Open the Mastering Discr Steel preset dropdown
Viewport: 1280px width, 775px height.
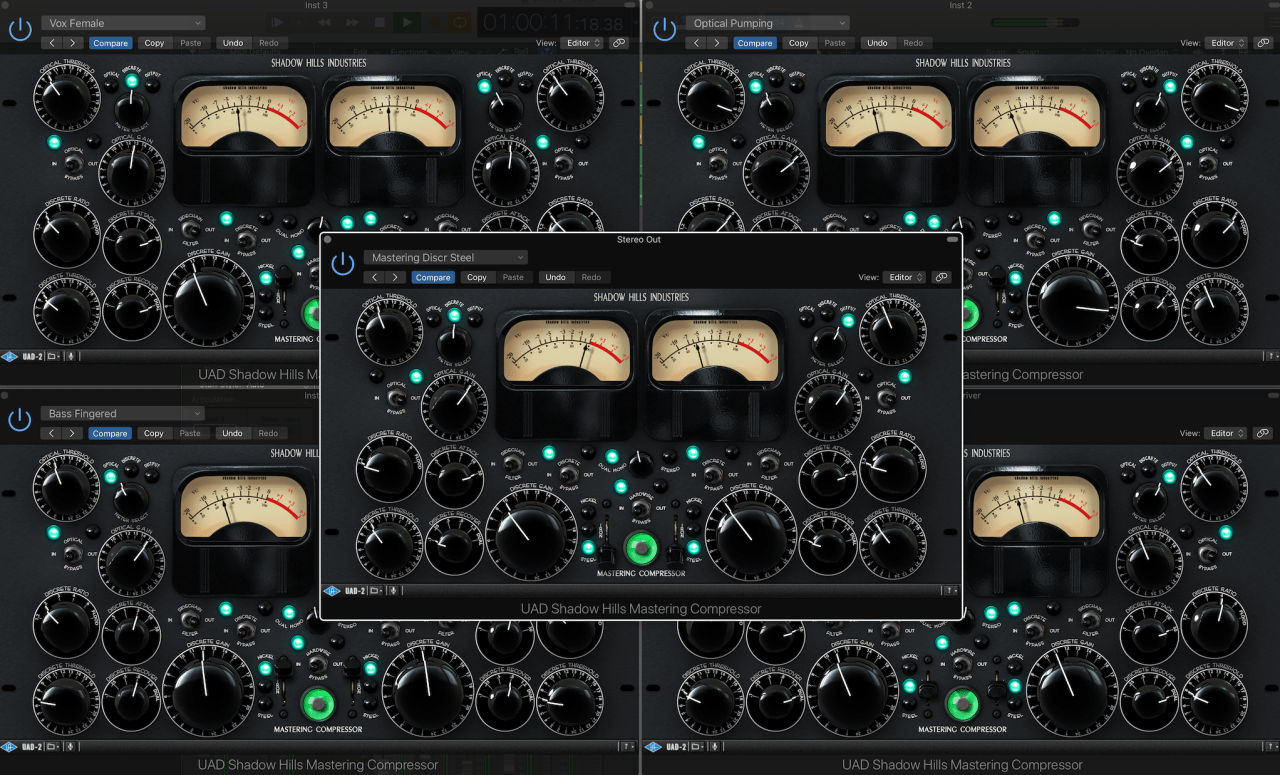(x=445, y=258)
